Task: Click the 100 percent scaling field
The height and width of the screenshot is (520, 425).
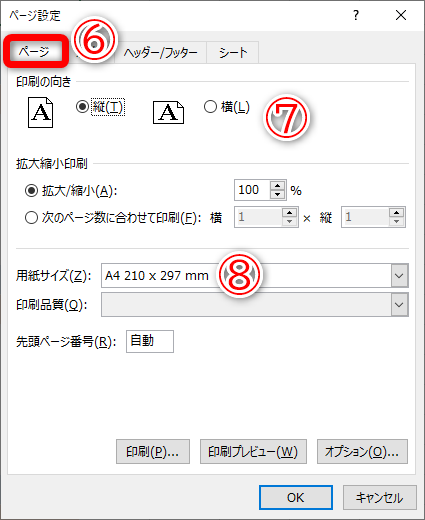Action: pyautogui.click(x=252, y=190)
